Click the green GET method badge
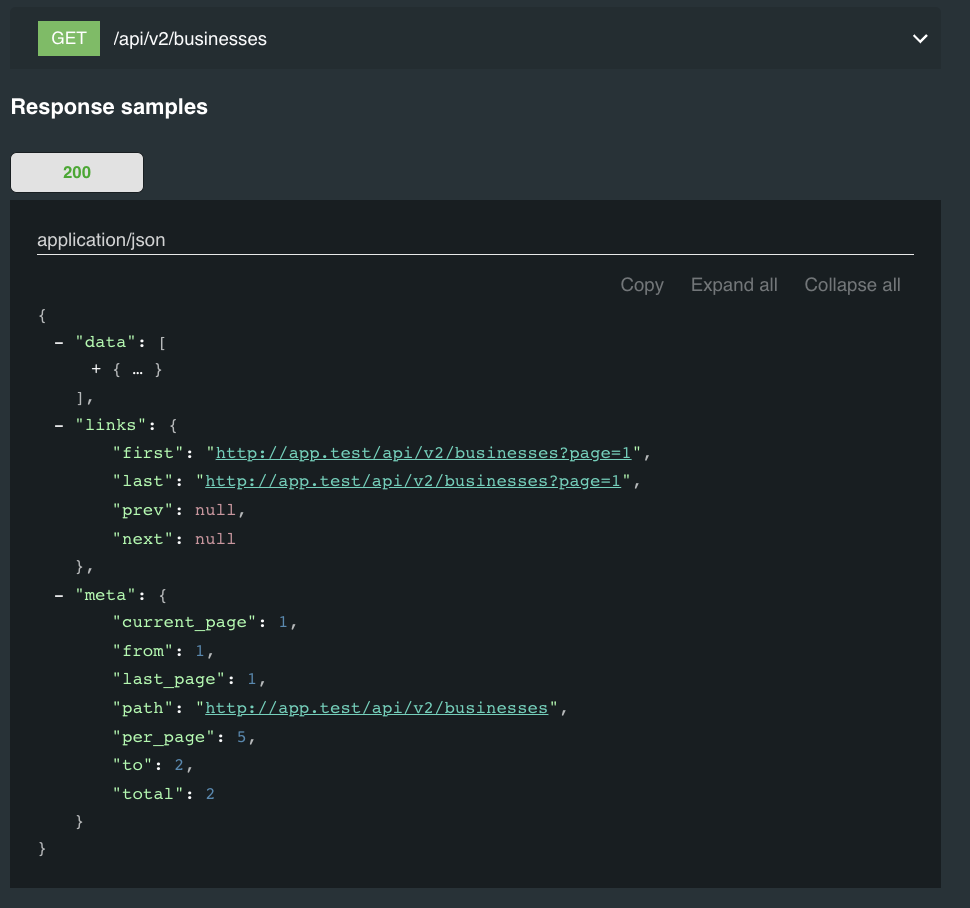This screenshot has height=908, width=970. (69, 39)
